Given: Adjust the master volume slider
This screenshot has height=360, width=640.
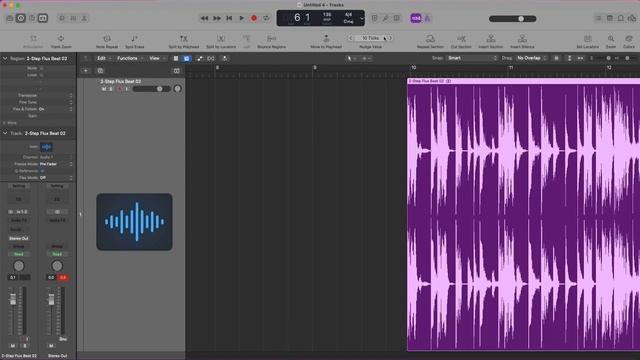Looking at the screenshot, I should pyautogui.click(x=513, y=19).
